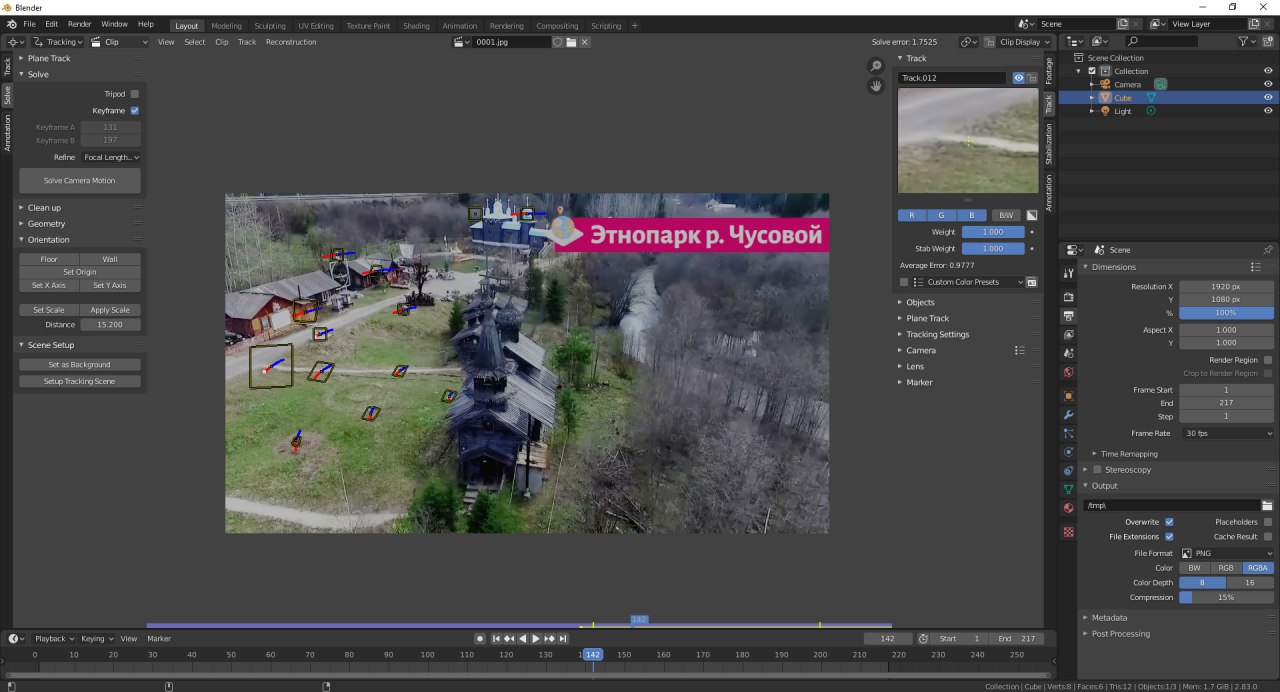Click the Apply Scale button
Image resolution: width=1280 pixels, height=692 pixels.
[x=110, y=310]
